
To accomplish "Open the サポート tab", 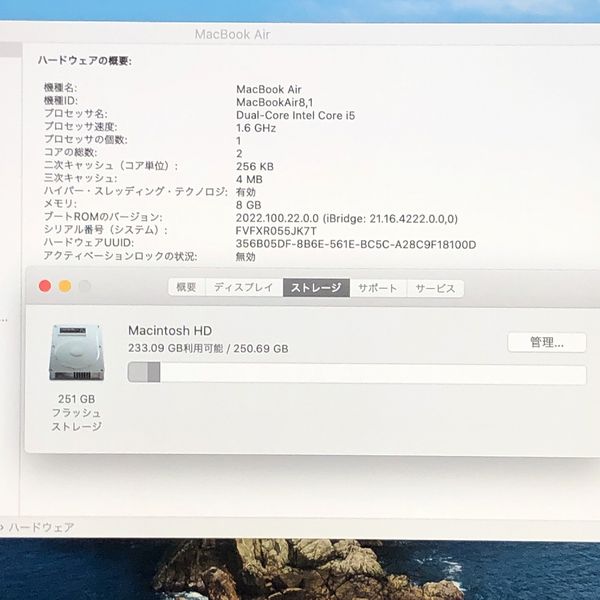I will pyautogui.click(x=378, y=288).
